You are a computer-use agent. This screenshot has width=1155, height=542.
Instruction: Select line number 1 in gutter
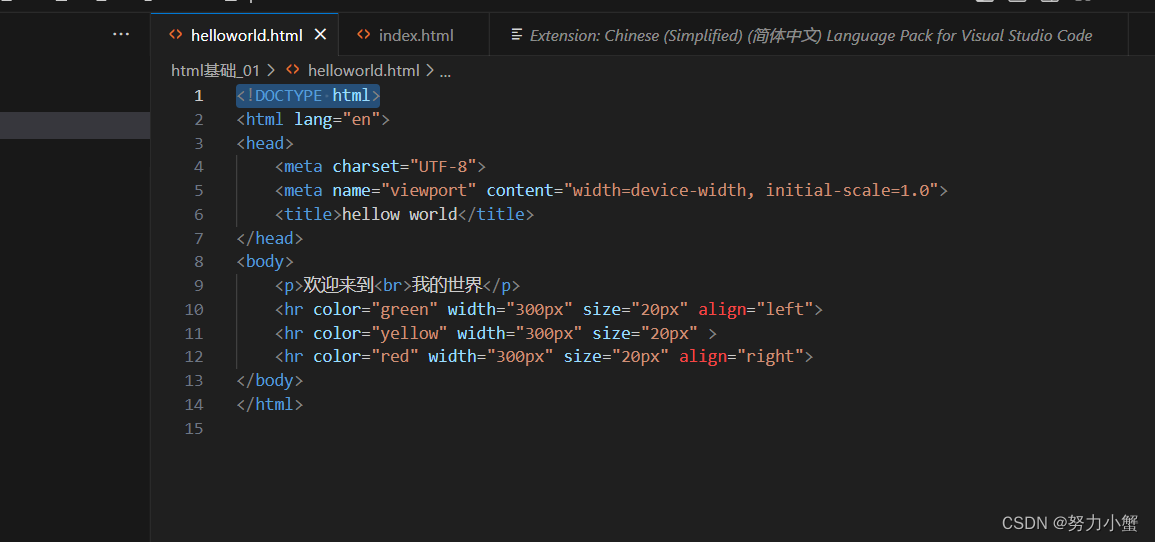(198, 96)
